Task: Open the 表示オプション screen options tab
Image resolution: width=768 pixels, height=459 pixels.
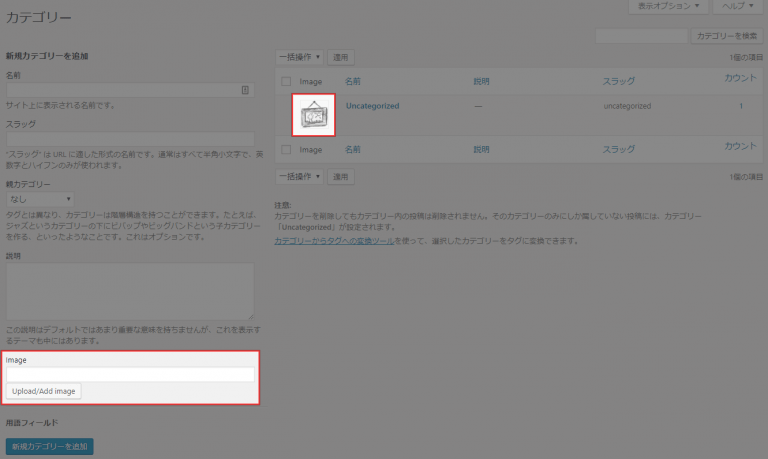Action: pyautogui.click(x=668, y=7)
